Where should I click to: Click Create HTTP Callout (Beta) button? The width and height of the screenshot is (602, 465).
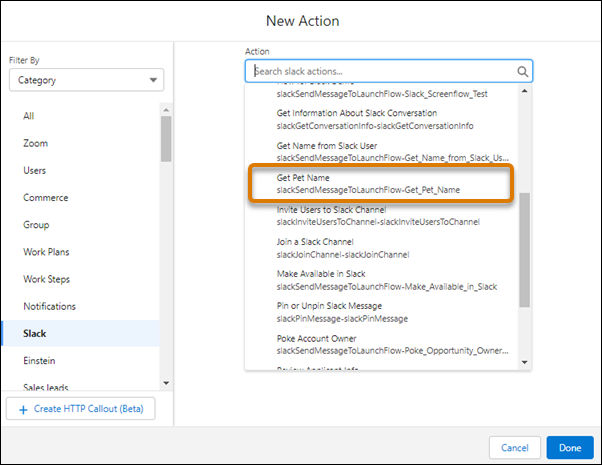[81, 409]
